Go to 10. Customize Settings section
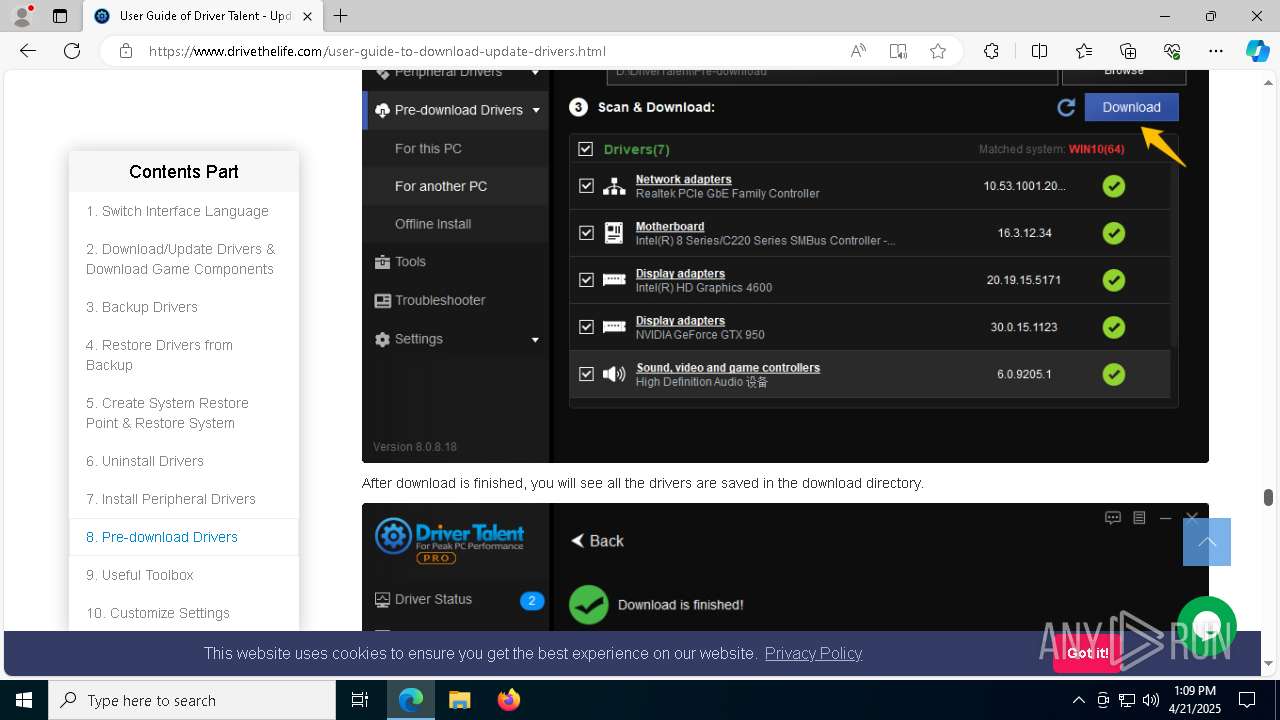The height and width of the screenshot is (720, 1280). click(x=158, y=613)
